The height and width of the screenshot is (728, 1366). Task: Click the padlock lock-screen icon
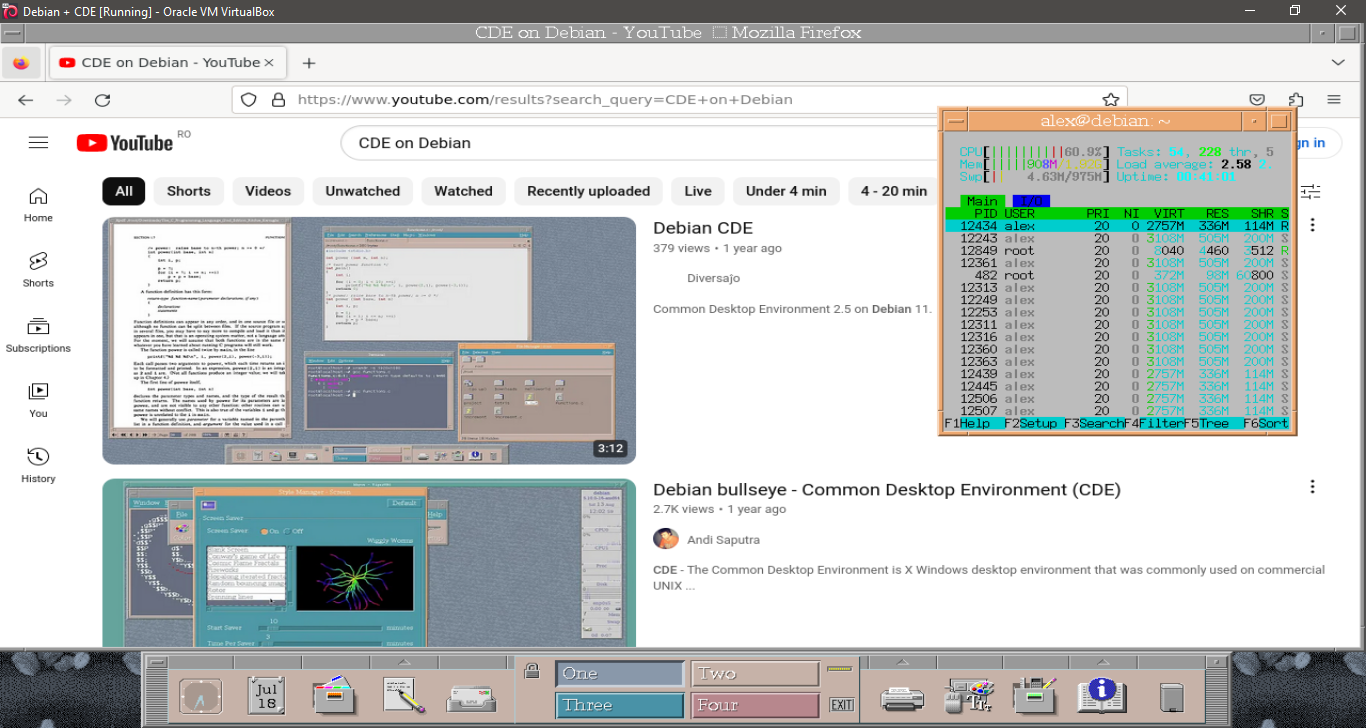(532, 671)
